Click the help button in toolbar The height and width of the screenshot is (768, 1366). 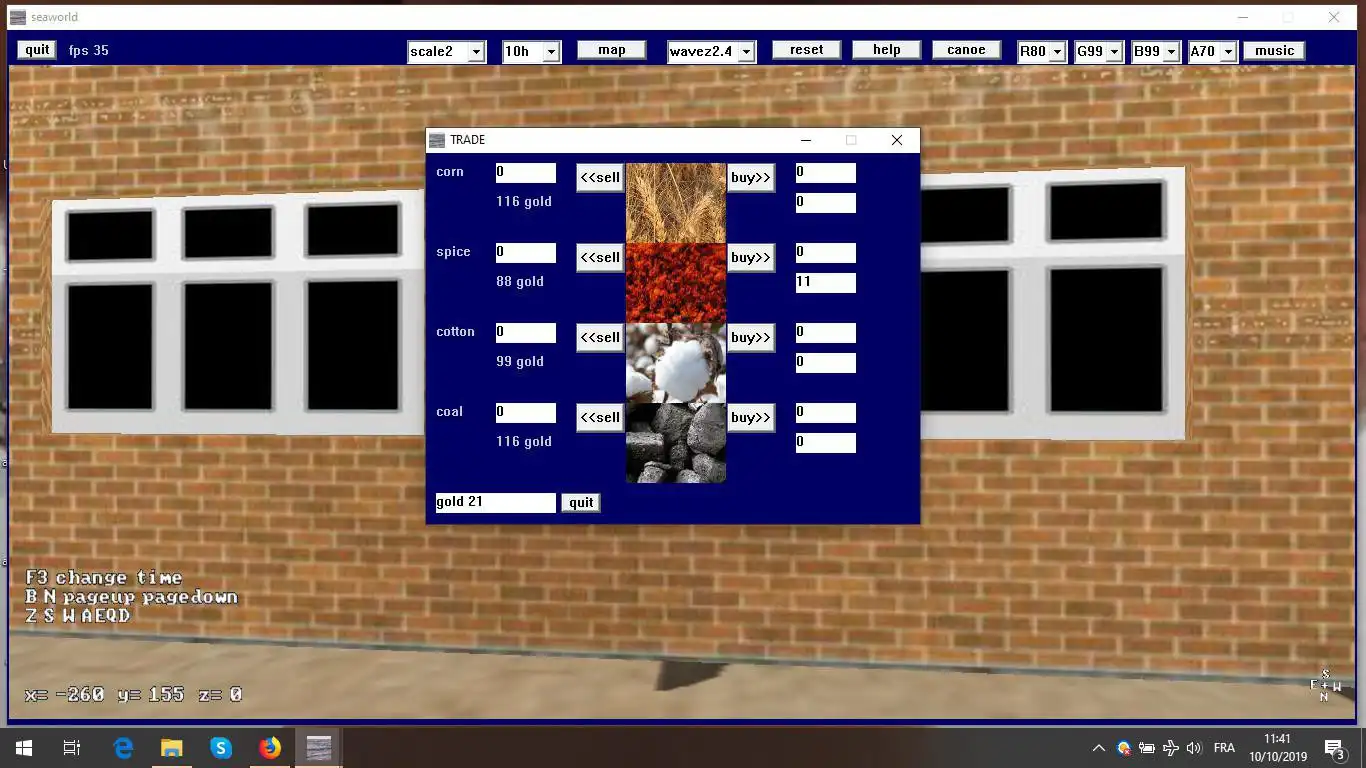coord(887,50)
